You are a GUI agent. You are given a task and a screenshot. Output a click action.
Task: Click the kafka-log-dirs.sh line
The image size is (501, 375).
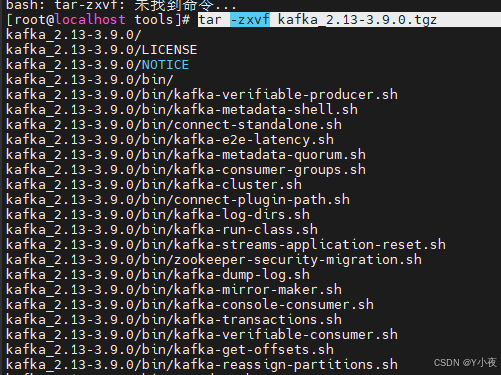[x=158, y=215]
